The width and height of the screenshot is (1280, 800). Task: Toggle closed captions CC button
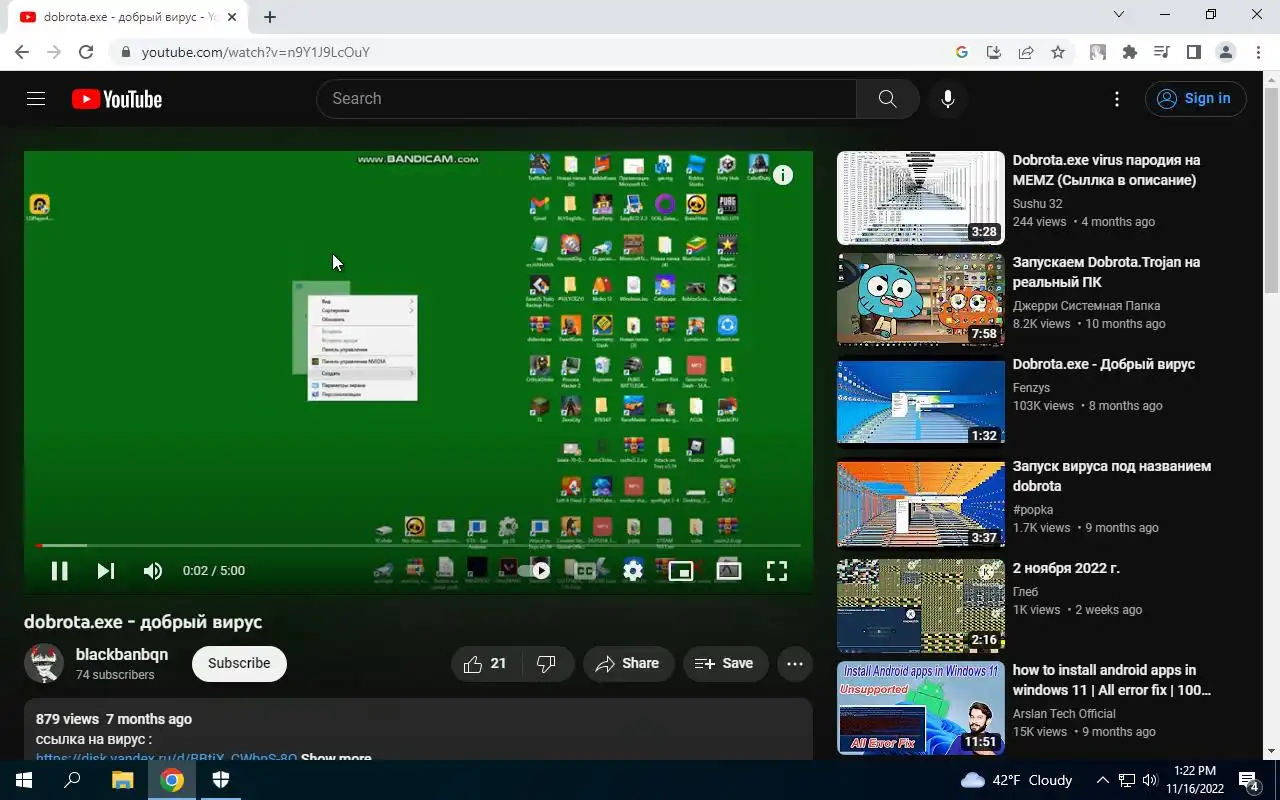click(585, 571)
